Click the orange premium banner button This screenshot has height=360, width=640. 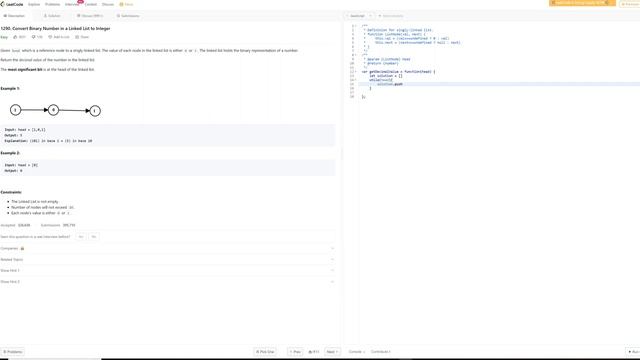pyautogui.click(x=582, y=3)
